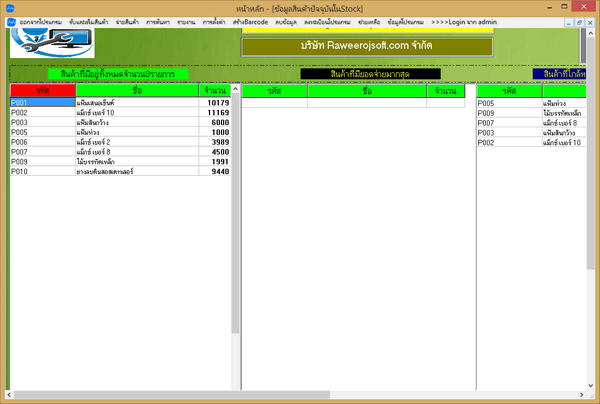This screenshot has height=404, width=600.
Task: Click the quantity cell 10179
Action: [214, 103]
